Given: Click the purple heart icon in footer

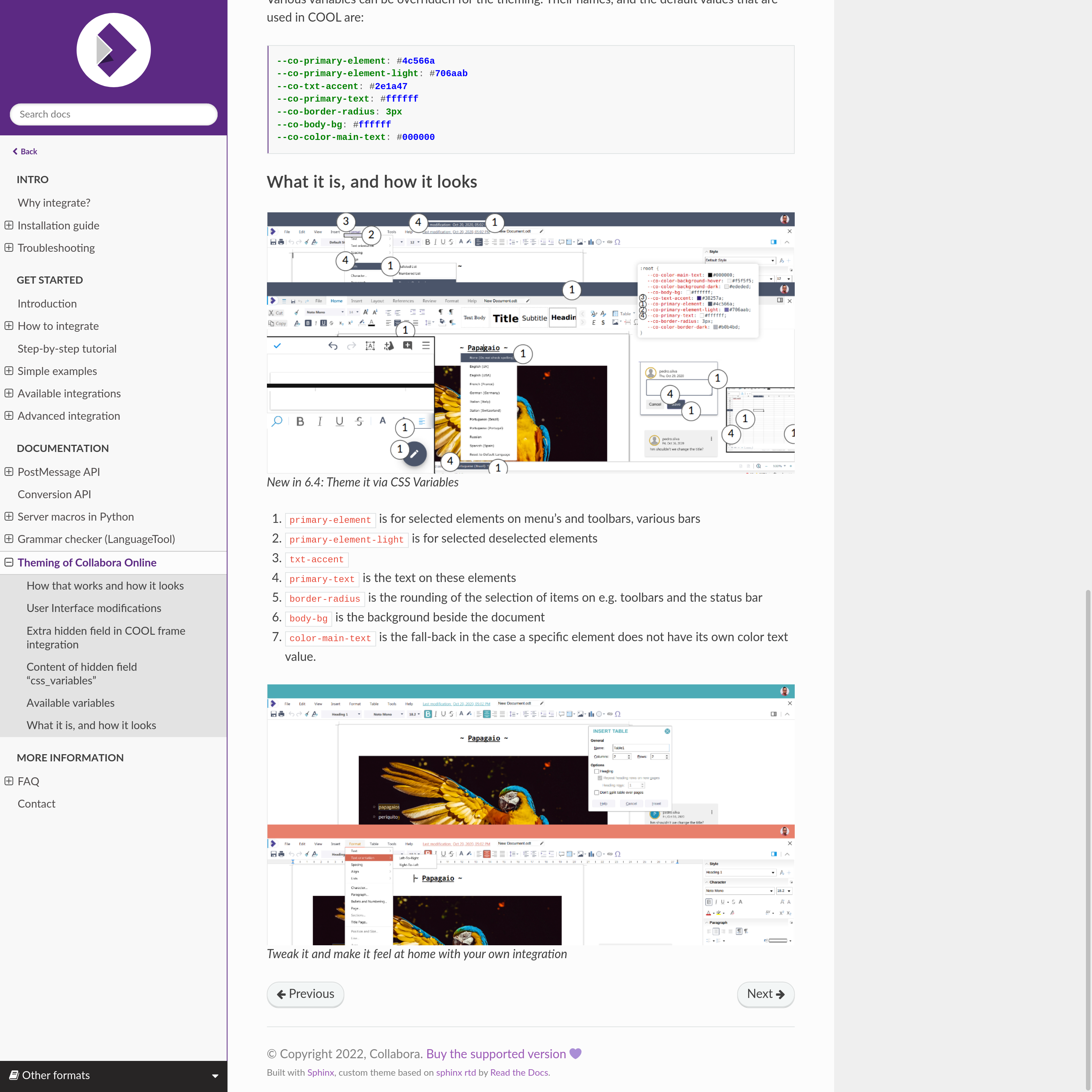Looking at the screenshot, I should click(x=576, y=1054).
